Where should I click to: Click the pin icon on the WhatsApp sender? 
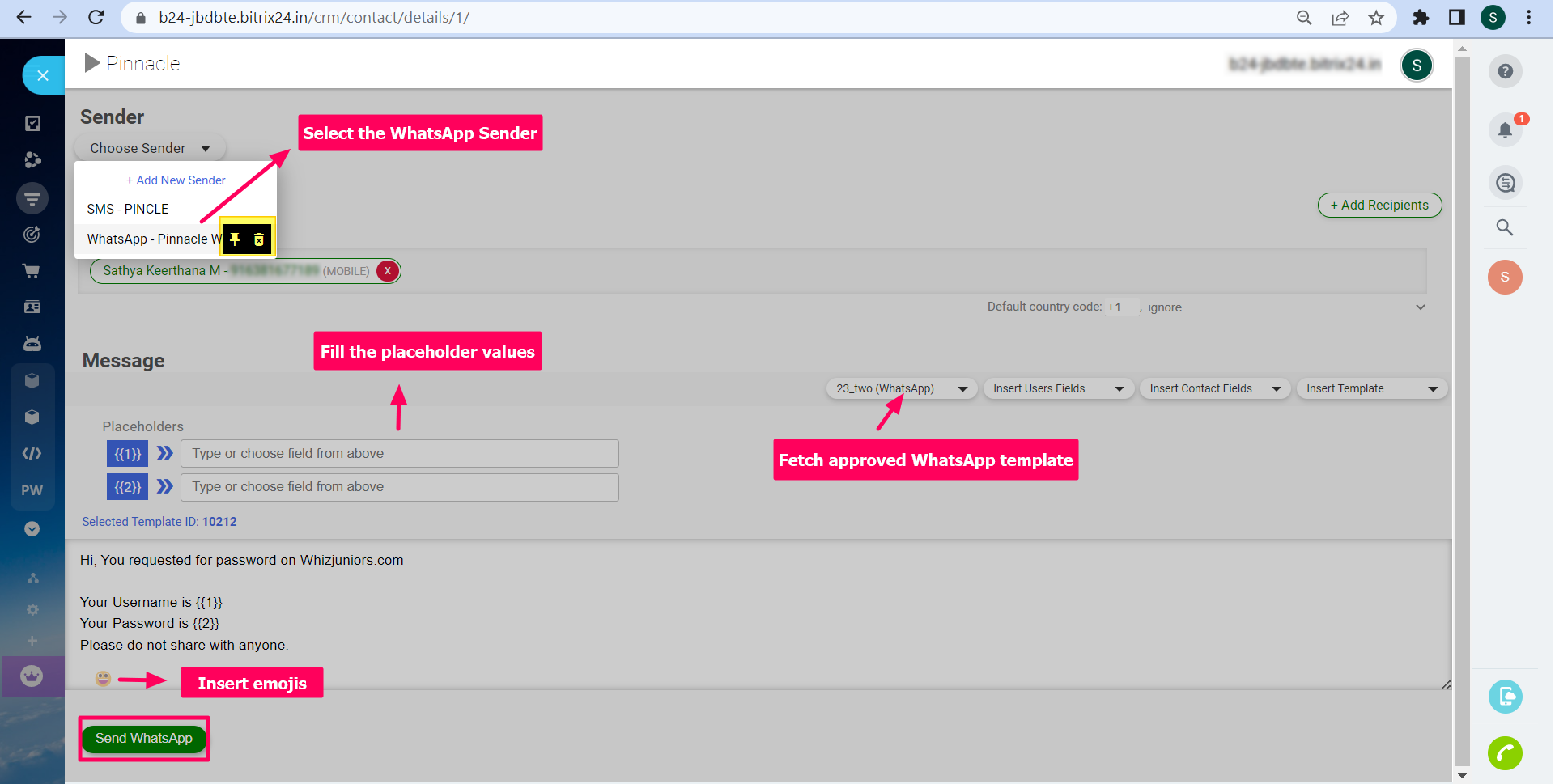[235, 239]
